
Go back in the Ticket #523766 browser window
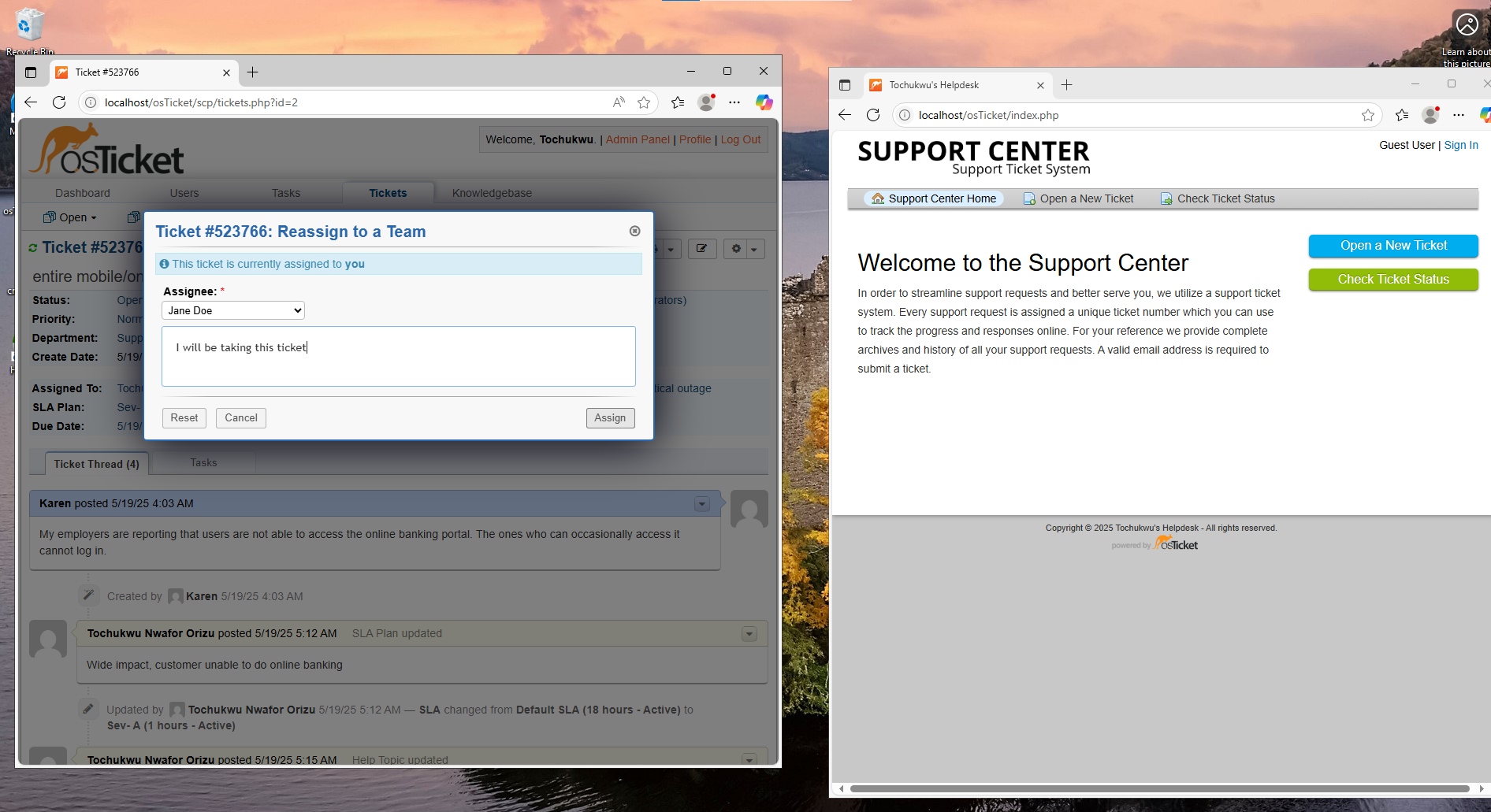(31, 102)
